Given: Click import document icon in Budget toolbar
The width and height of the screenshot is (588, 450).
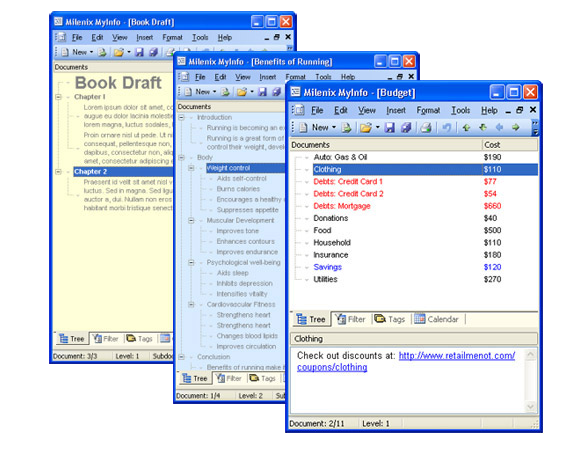Looking at the screenshot, I should click(x=346, y=128).
